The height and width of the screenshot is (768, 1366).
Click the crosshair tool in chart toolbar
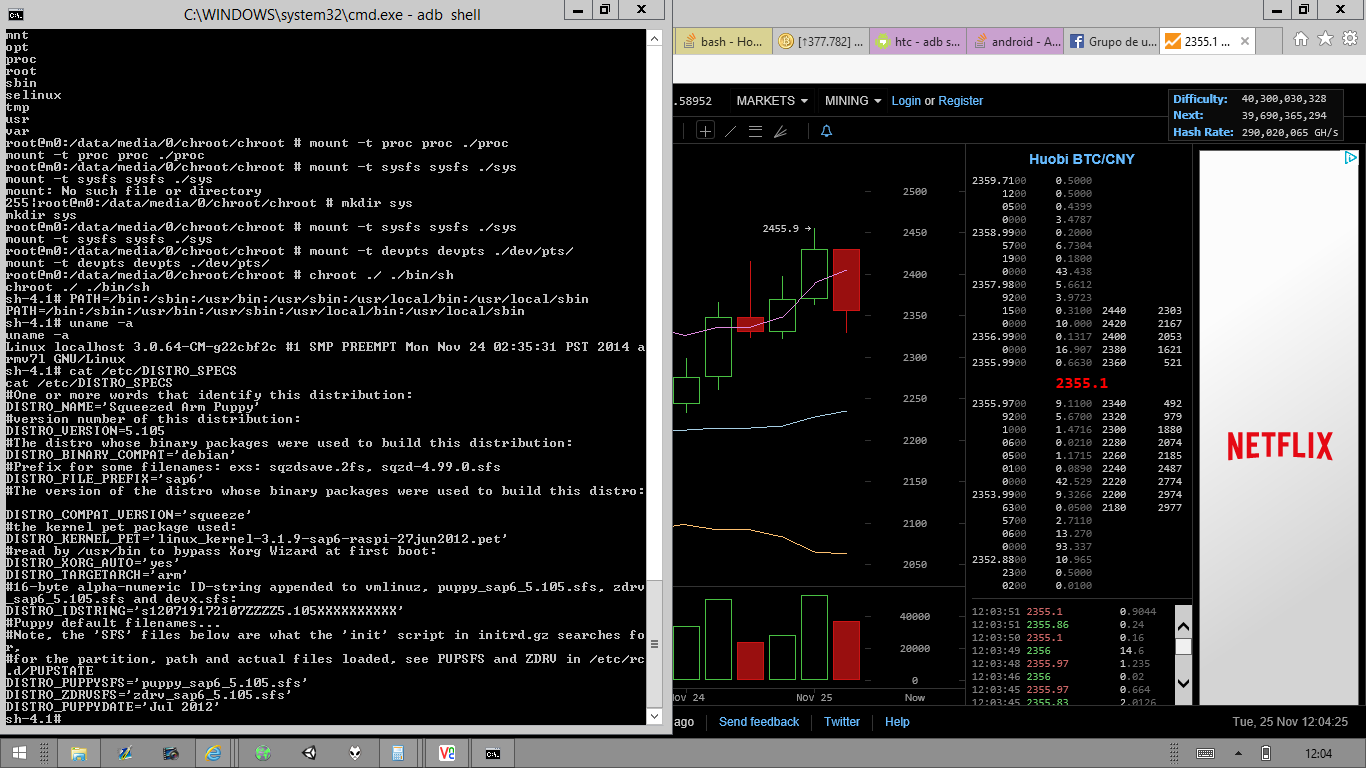705,131
